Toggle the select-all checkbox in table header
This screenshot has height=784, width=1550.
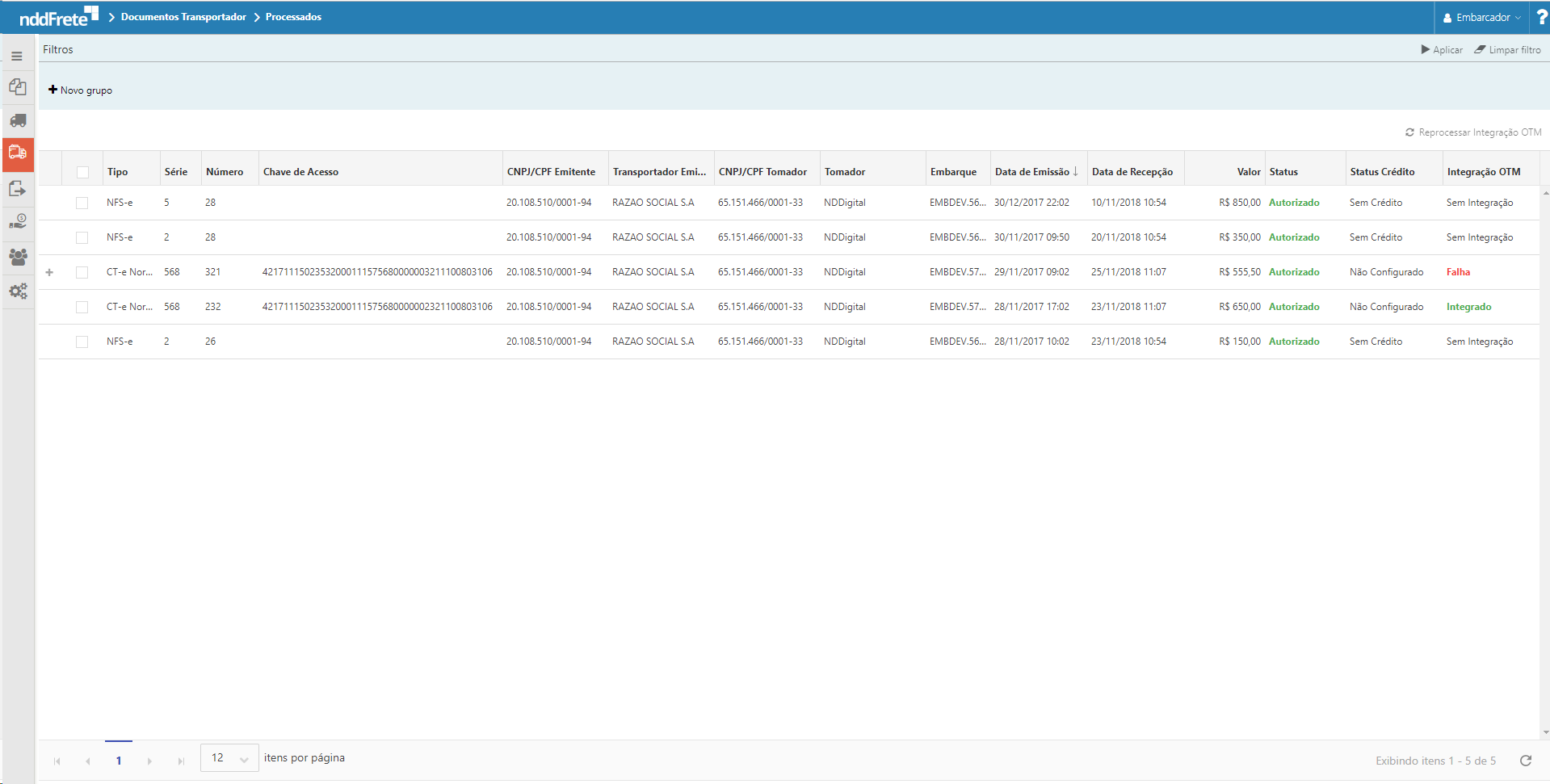pyautogui.click(x=82, y=172)
